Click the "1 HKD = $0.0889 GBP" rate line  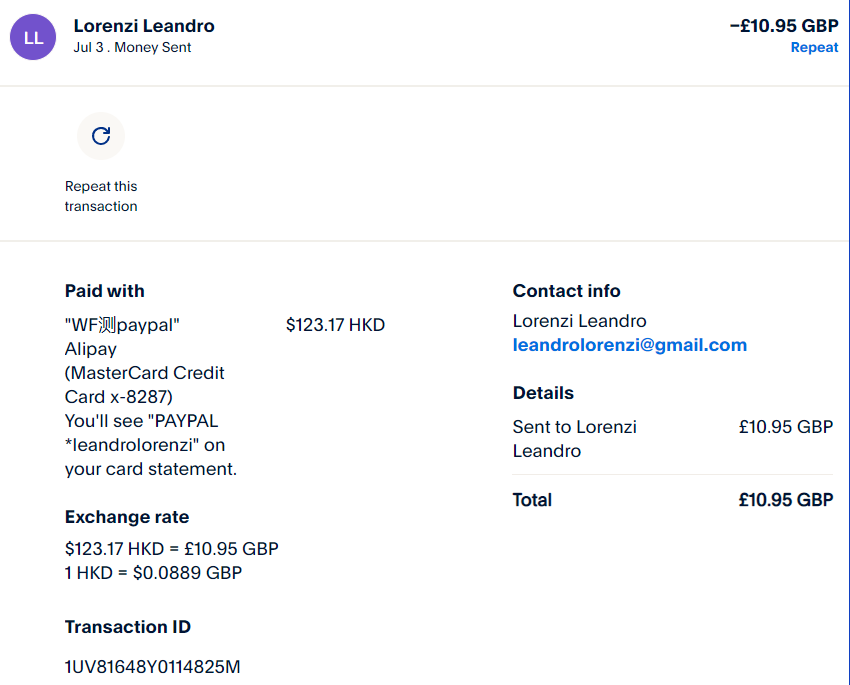[153, 573]
